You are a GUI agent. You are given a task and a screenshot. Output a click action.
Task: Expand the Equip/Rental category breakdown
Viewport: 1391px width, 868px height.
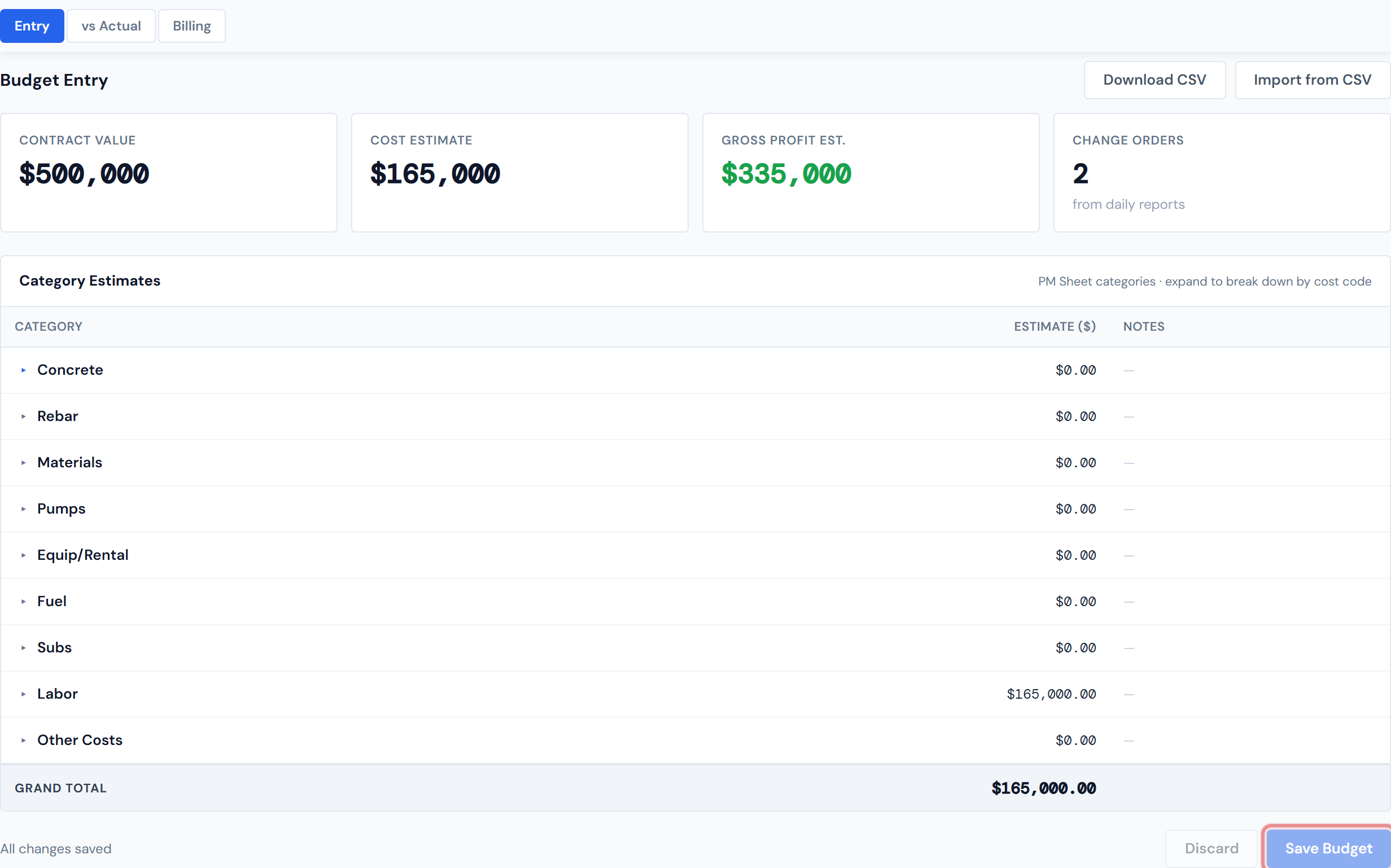(x=24, y=555)
